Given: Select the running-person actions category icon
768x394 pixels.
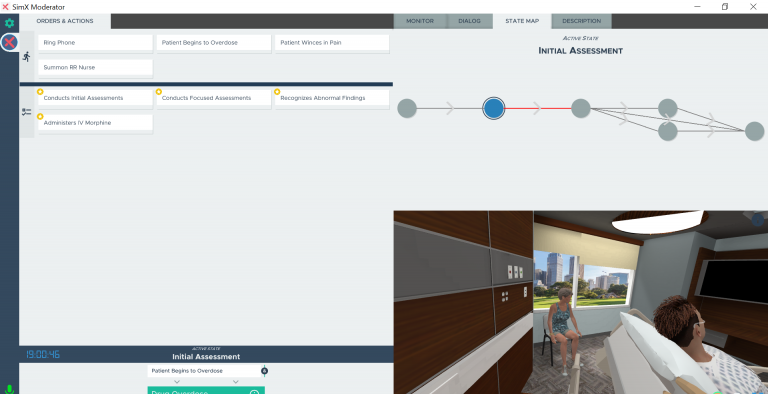Looking at the screenshot, I should tap(26, 57).
